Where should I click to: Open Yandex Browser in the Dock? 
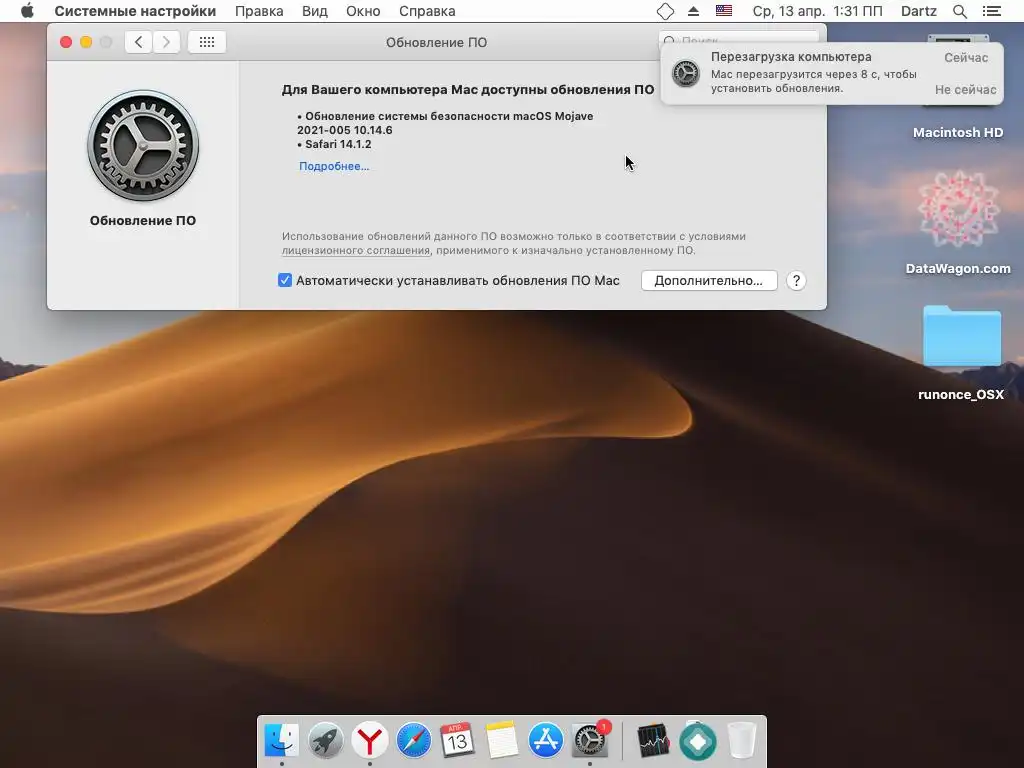click(x=370, y=740)
